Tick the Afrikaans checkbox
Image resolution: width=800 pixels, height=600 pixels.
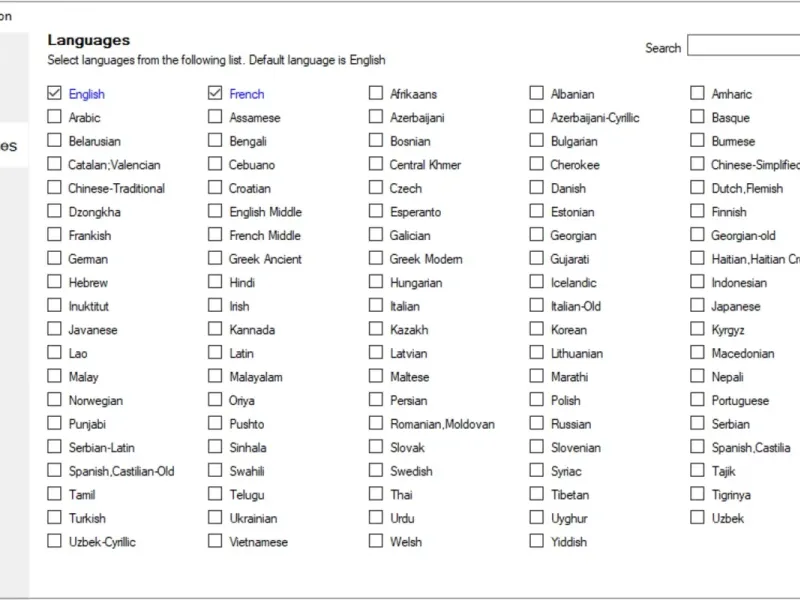click(x=376, y=94)
